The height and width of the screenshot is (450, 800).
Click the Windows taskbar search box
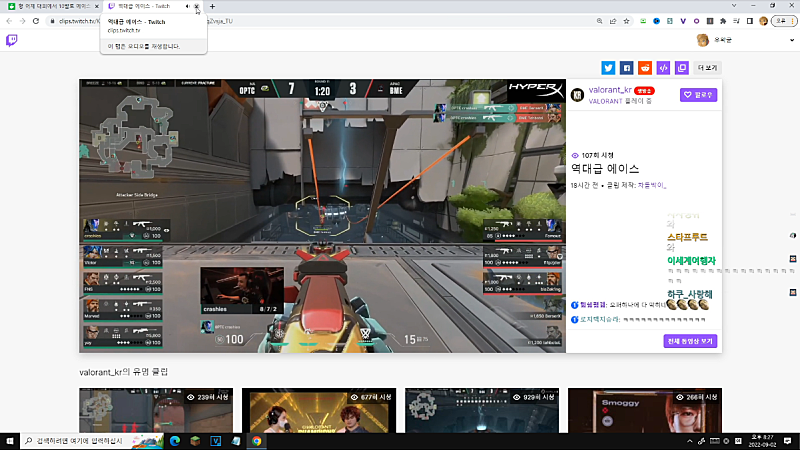tap(92, 441)
